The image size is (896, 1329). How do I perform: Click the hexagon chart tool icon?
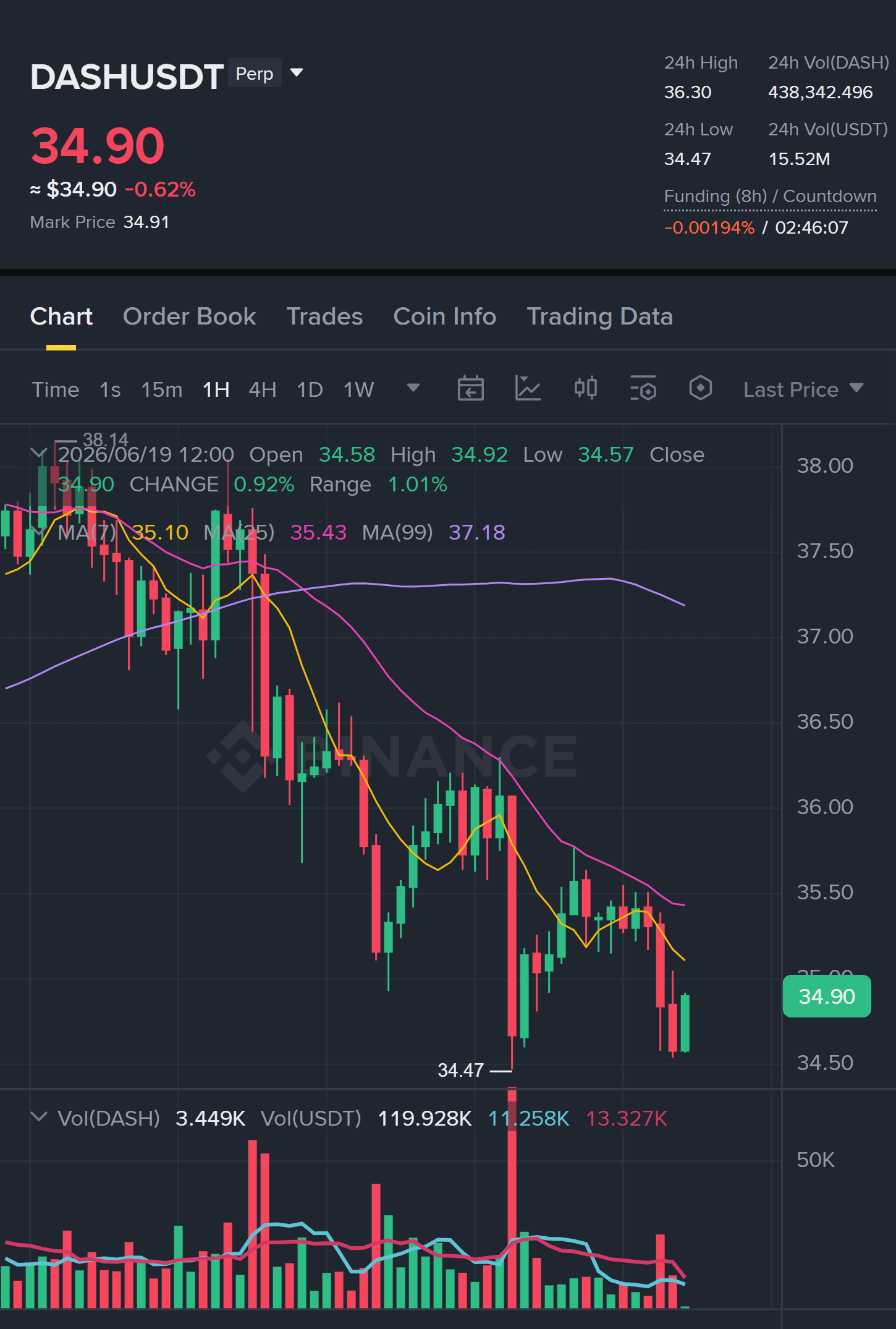point(701,388)
